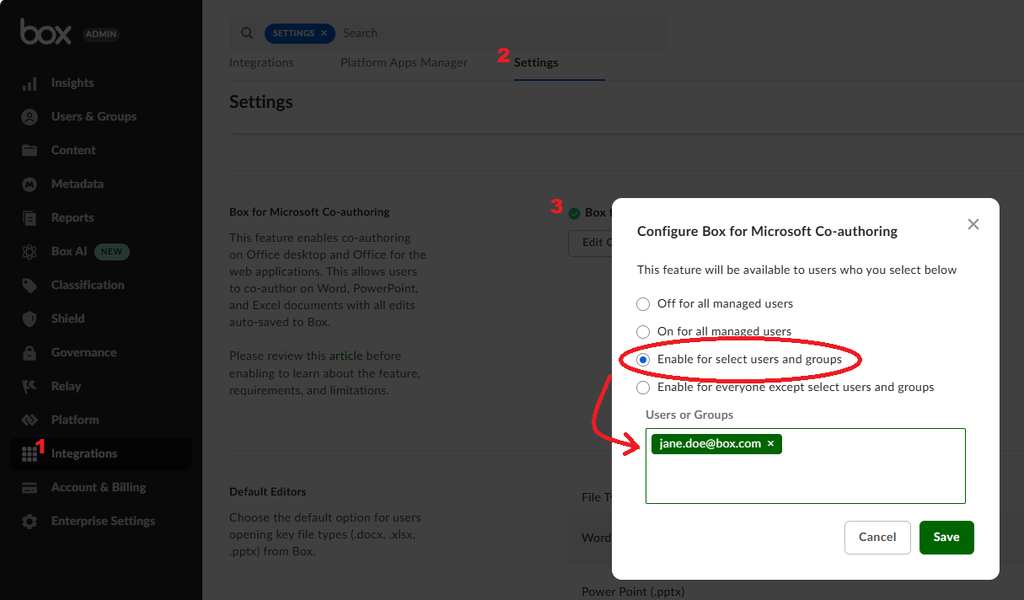Switch to the Integrations tab
The width and height of the screenshot is (1024, 600).
(261, 63)
